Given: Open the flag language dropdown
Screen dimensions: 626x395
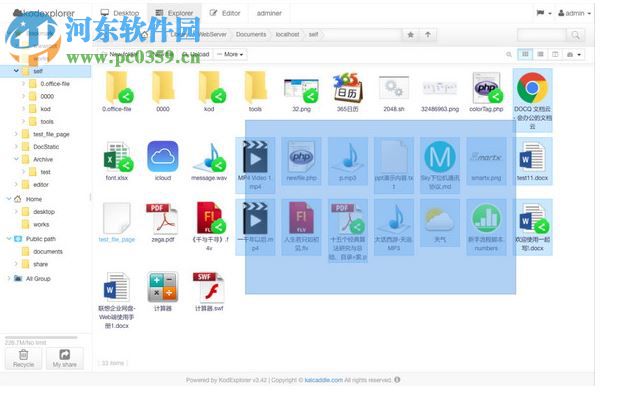Looking at the screenshot, I should [544, 13].
